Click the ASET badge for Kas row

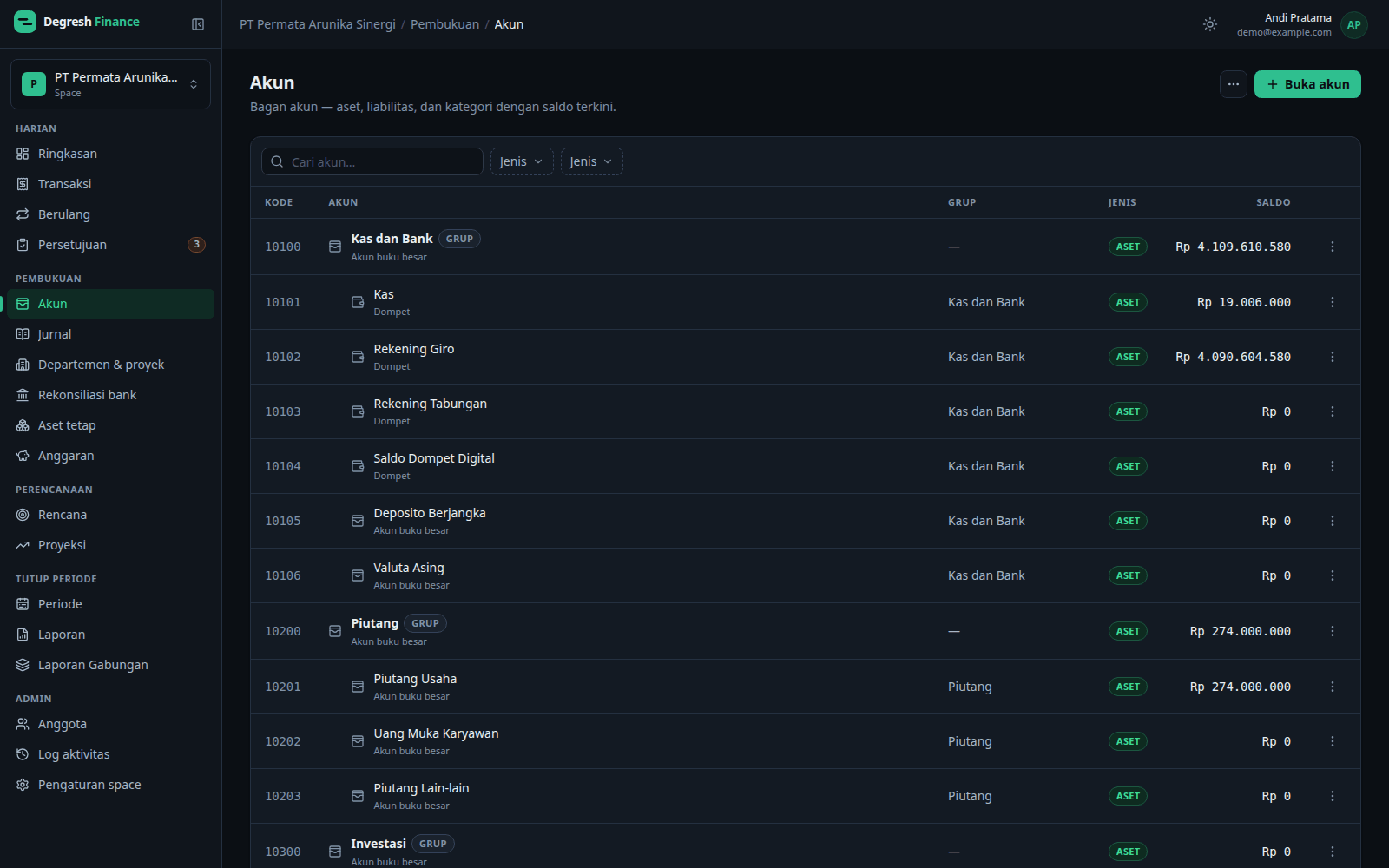coord(1128,302)
